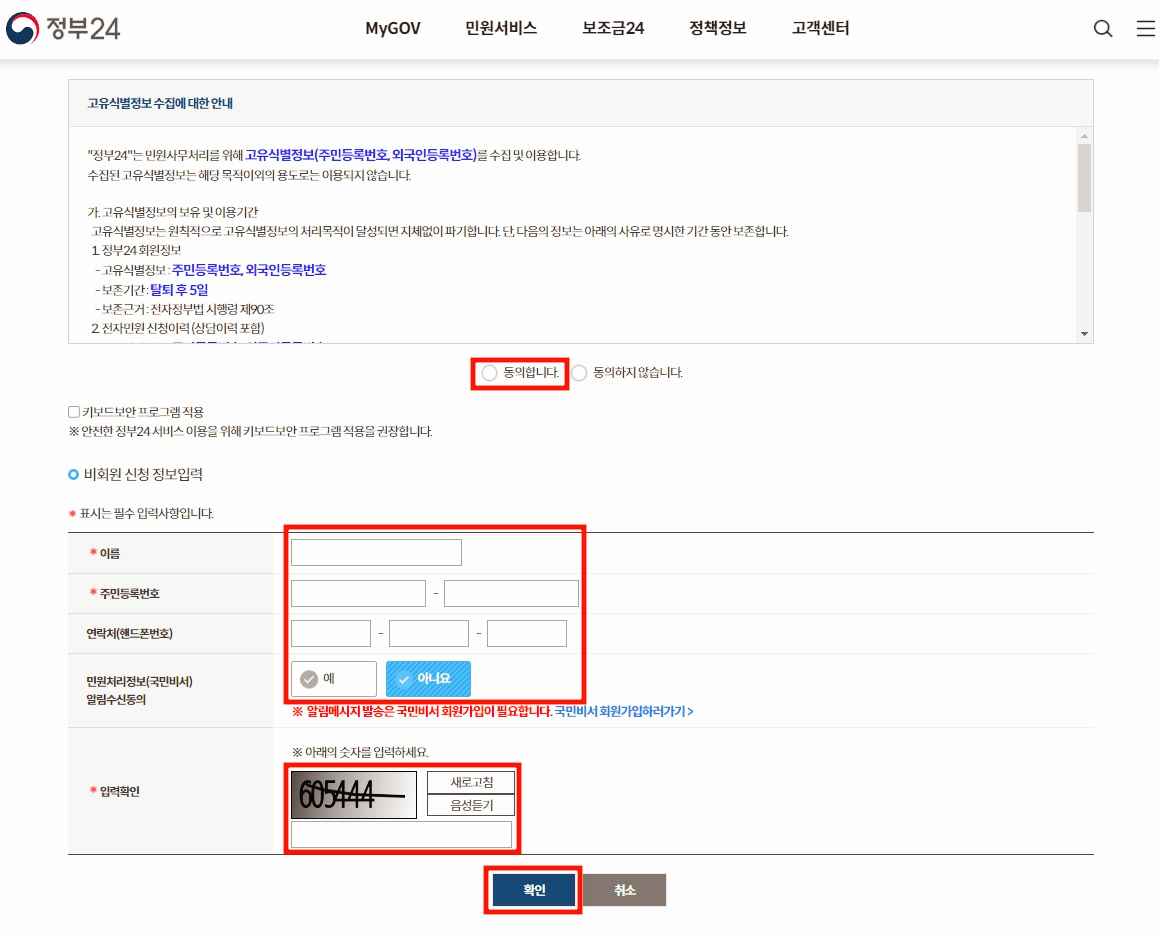The height and width of the screenshot is (932, 1159).
Task: Open the 보조금24 menu
Action: pos(611,29)
